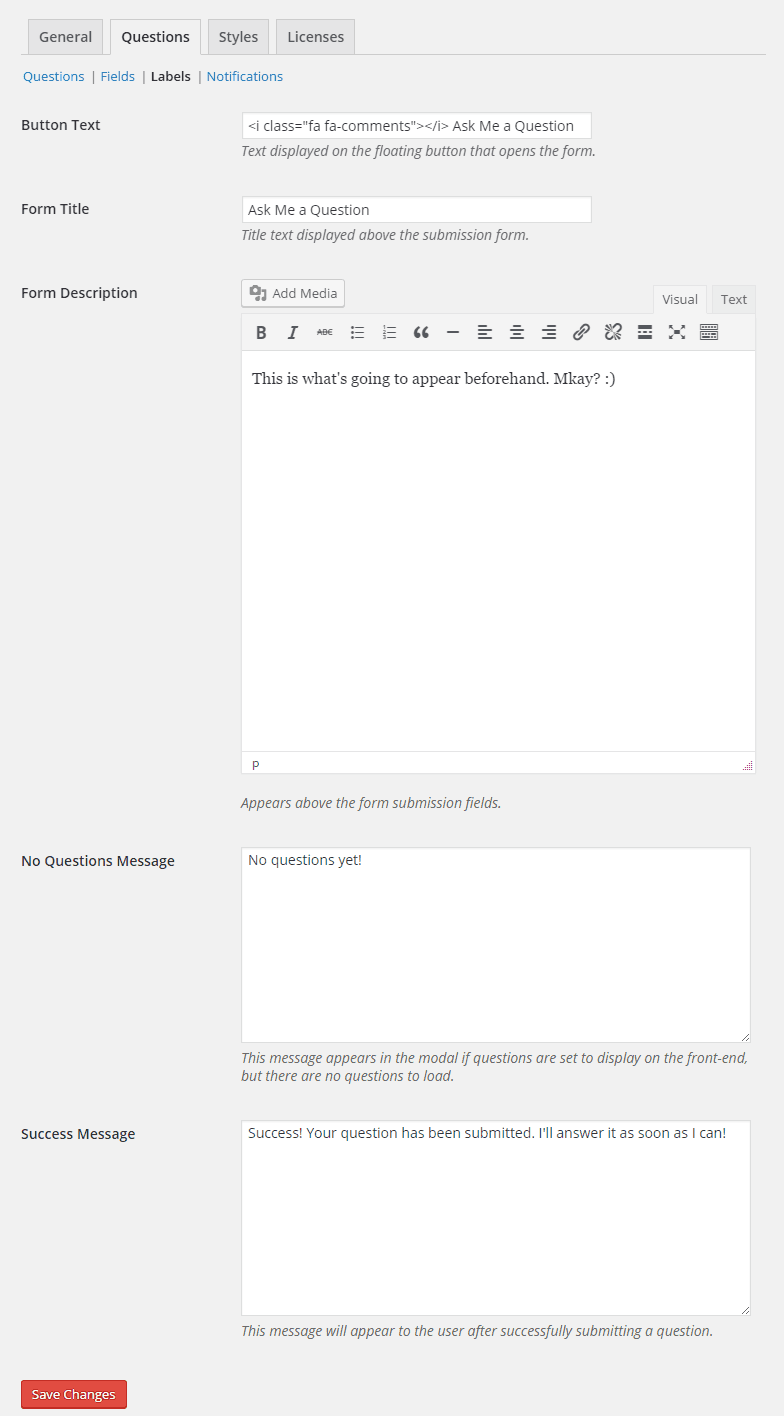784x1416 pixels.
Task: Toggle Bold formatting in editor toolbar
Action: 261,333
